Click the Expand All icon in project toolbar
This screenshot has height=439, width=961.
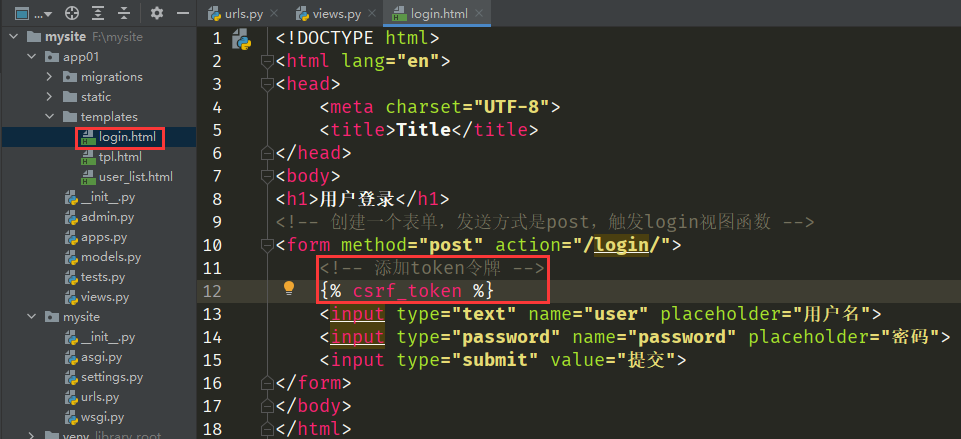(x=98, y=14)
